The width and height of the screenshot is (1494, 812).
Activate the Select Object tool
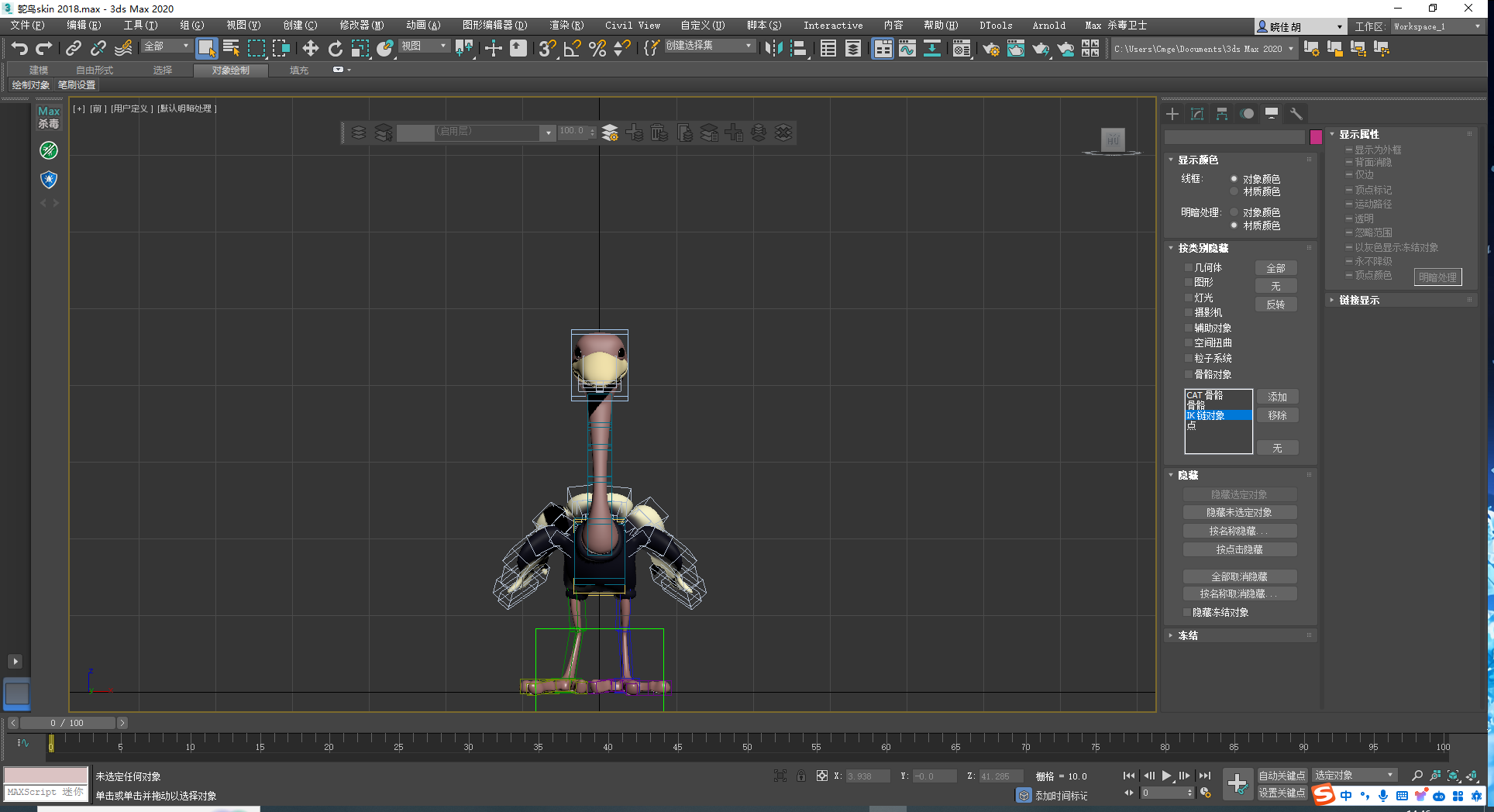point(206,49)
